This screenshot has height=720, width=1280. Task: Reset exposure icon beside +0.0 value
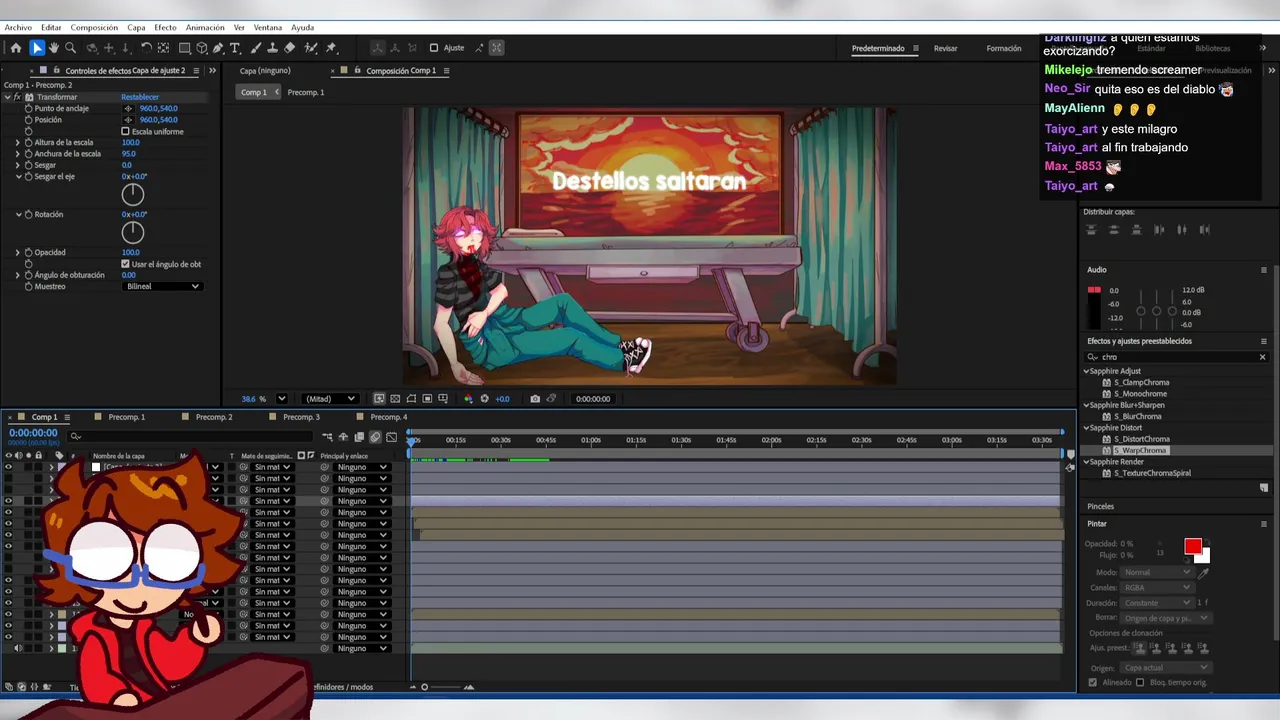tap(485, 399)
